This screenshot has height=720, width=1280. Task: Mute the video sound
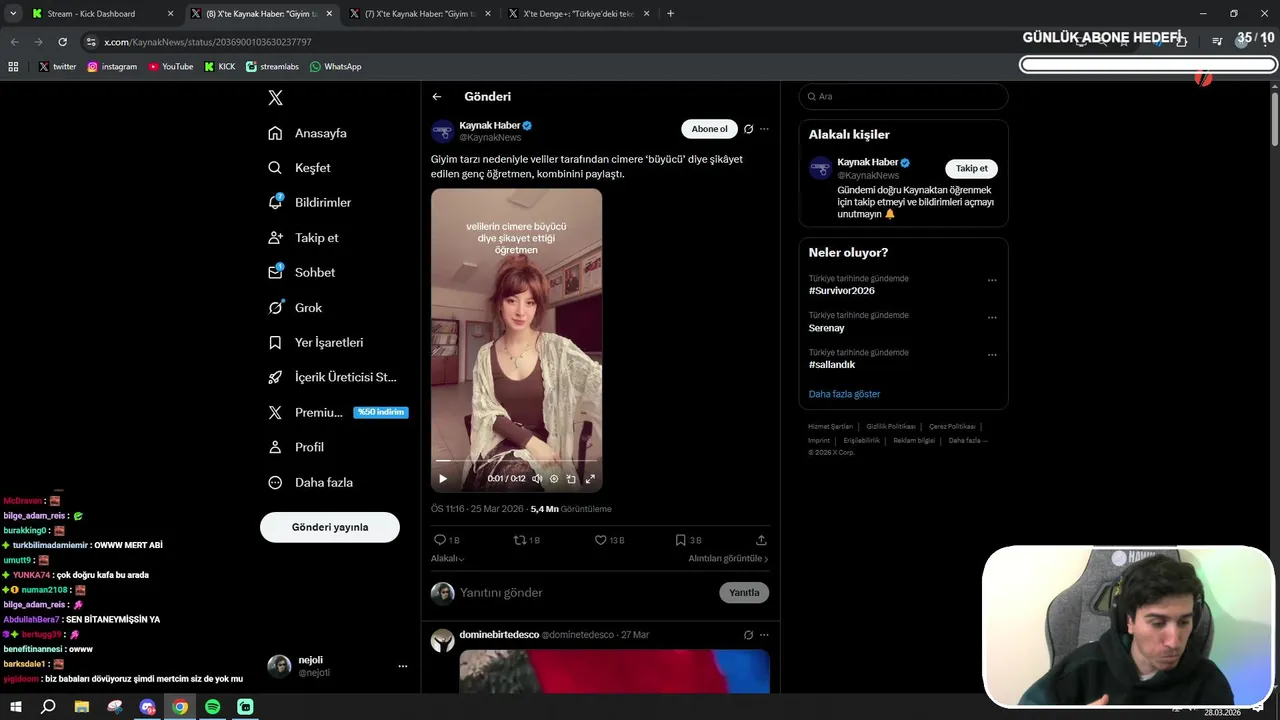click(537, 478)
